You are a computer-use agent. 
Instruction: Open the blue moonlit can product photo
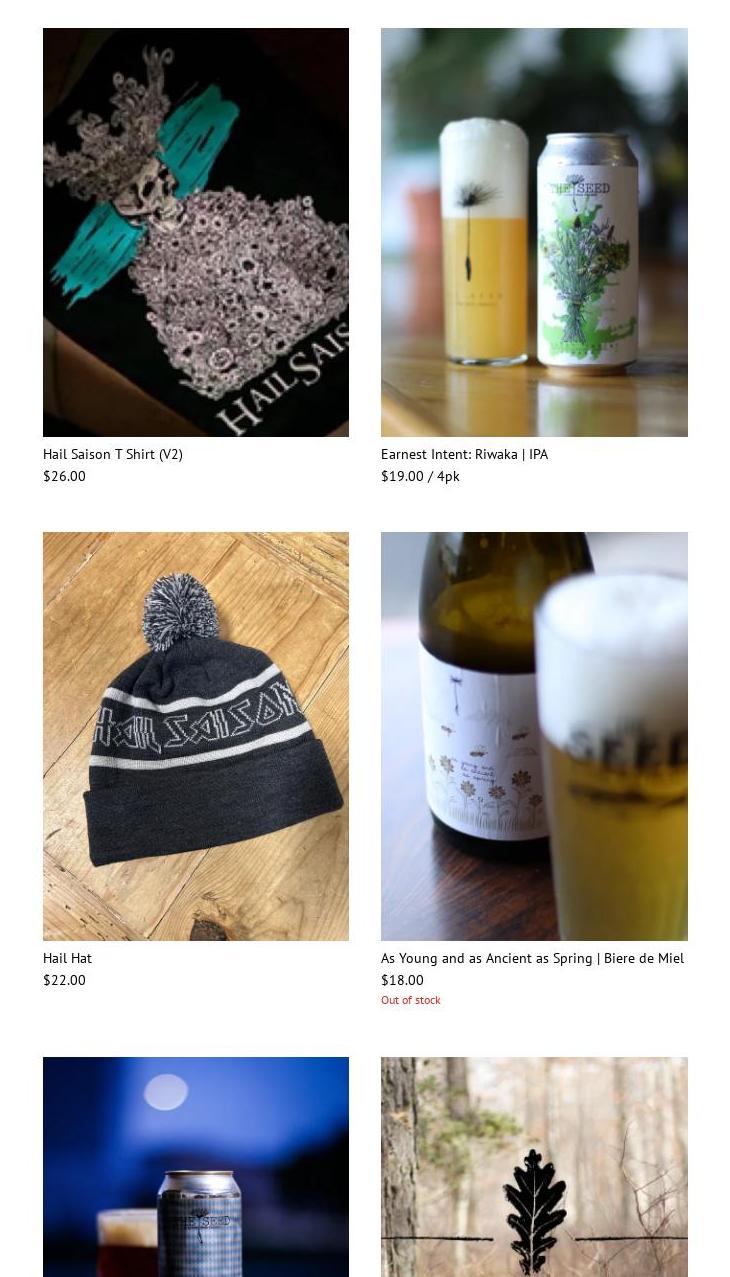coord(196,1167)
